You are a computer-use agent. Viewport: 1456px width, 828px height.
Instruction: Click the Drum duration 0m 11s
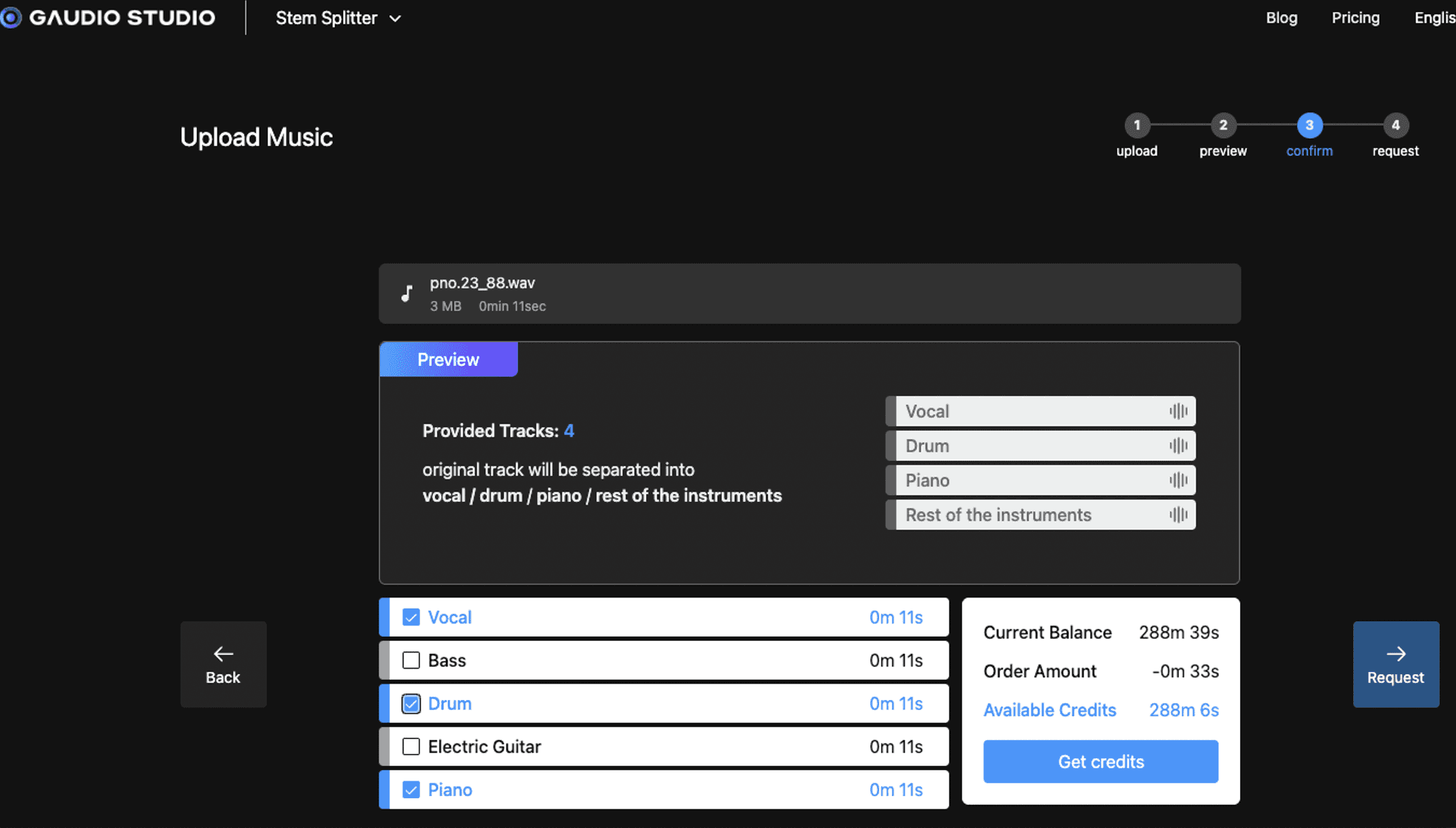[x=896, y=703]
